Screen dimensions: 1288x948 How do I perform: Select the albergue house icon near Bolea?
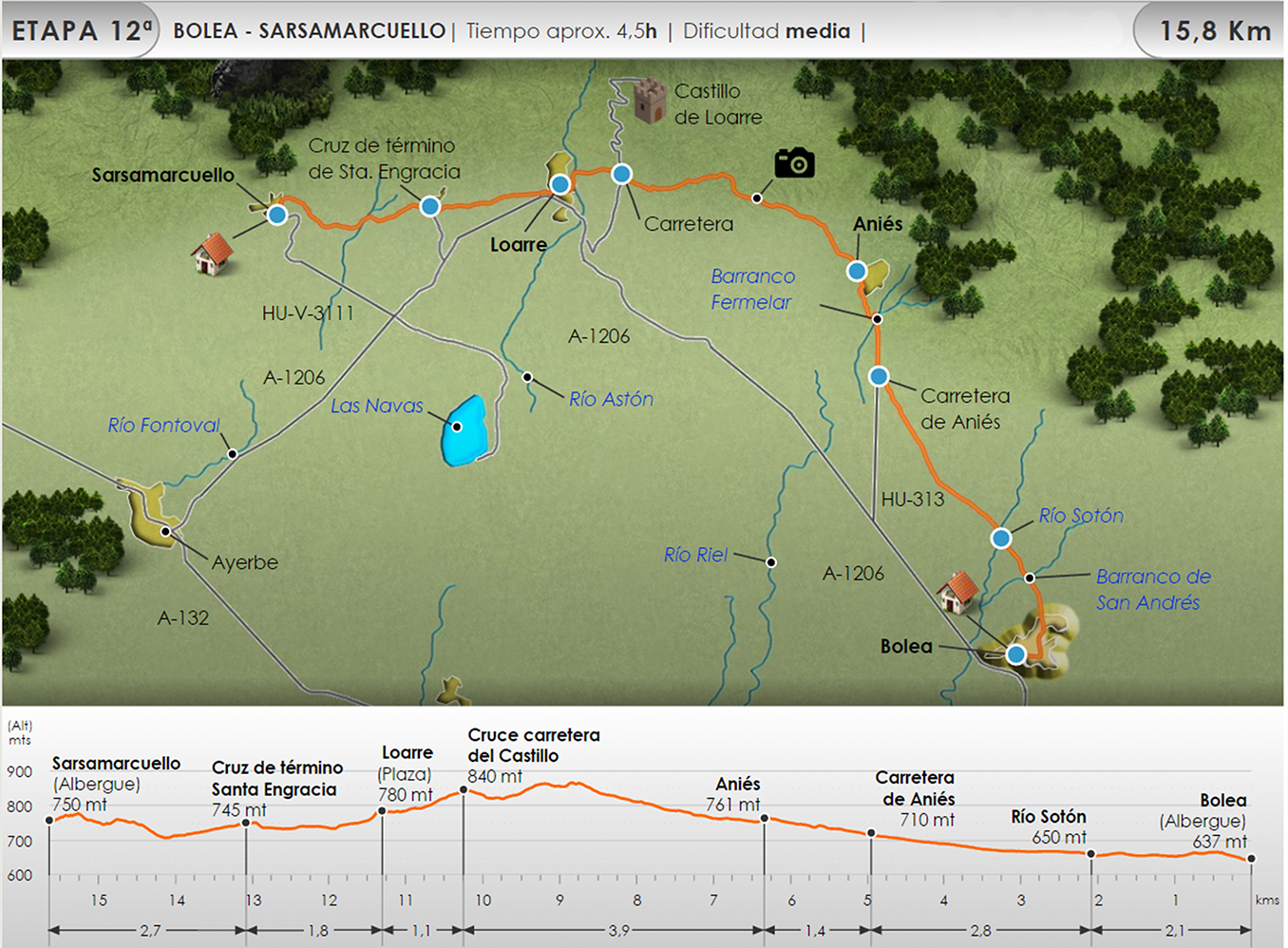[957, 593]
